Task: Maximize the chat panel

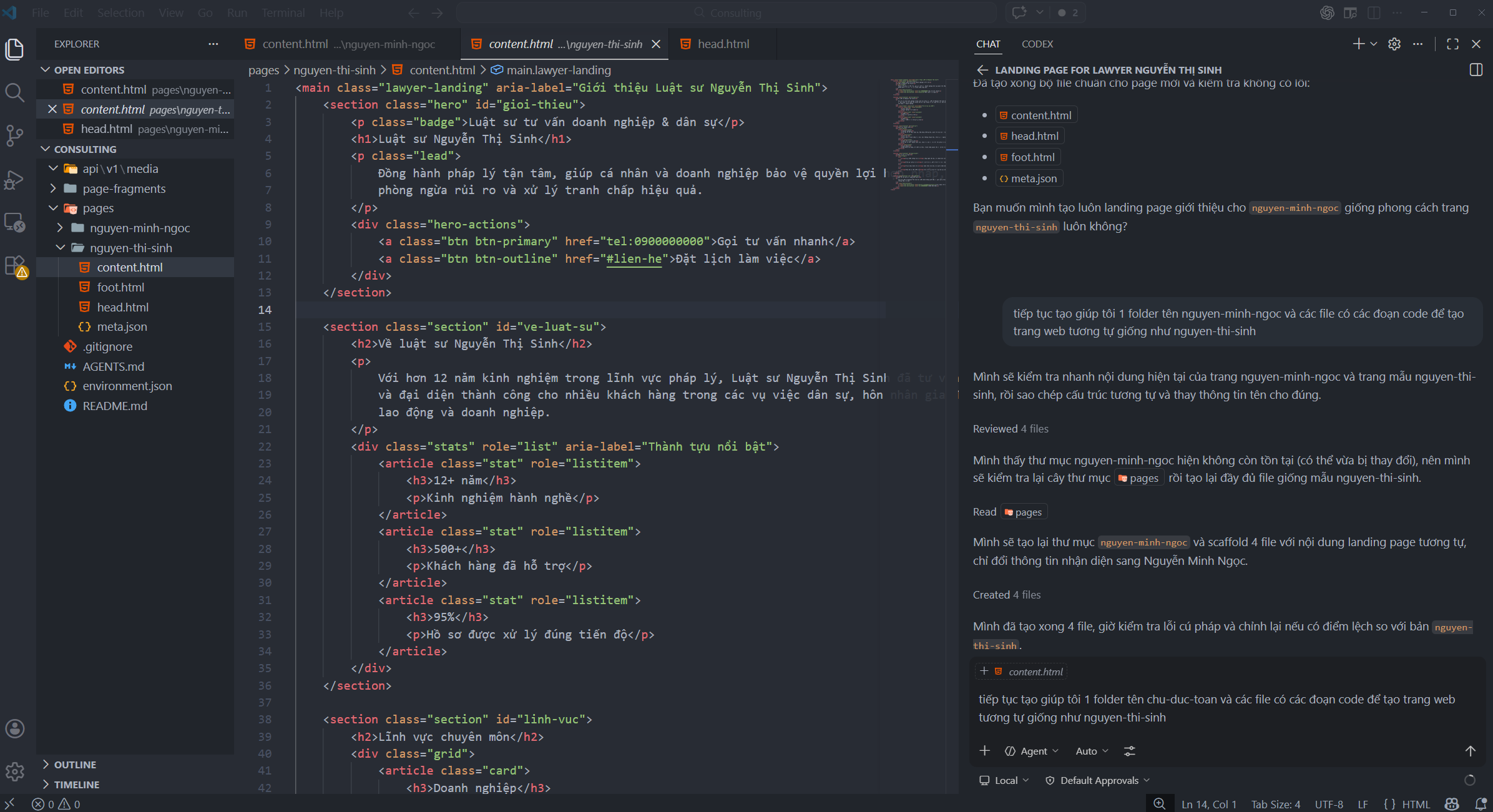Action: click(x=1452, y=44)
